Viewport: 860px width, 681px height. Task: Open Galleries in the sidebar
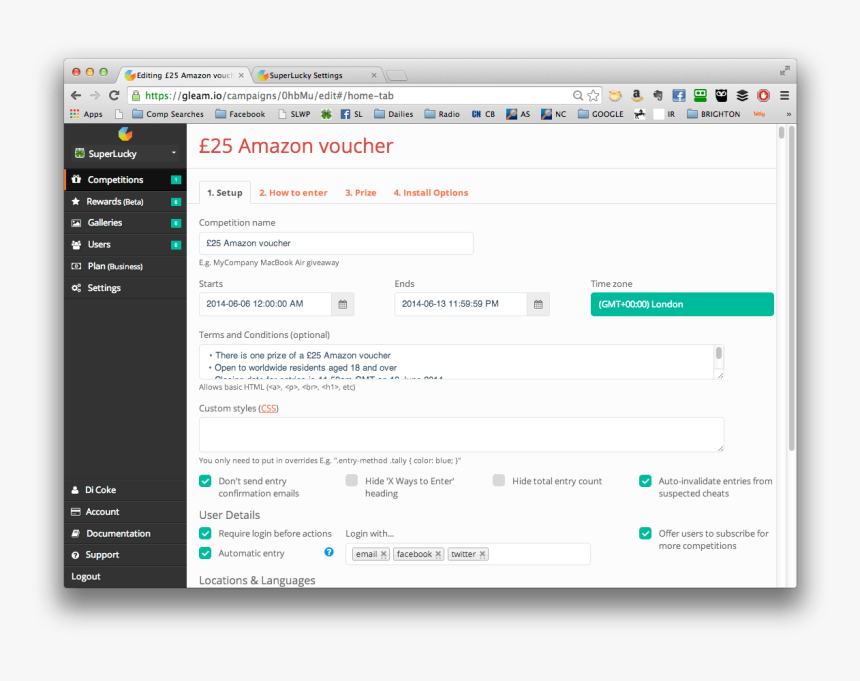click(125, 223)
